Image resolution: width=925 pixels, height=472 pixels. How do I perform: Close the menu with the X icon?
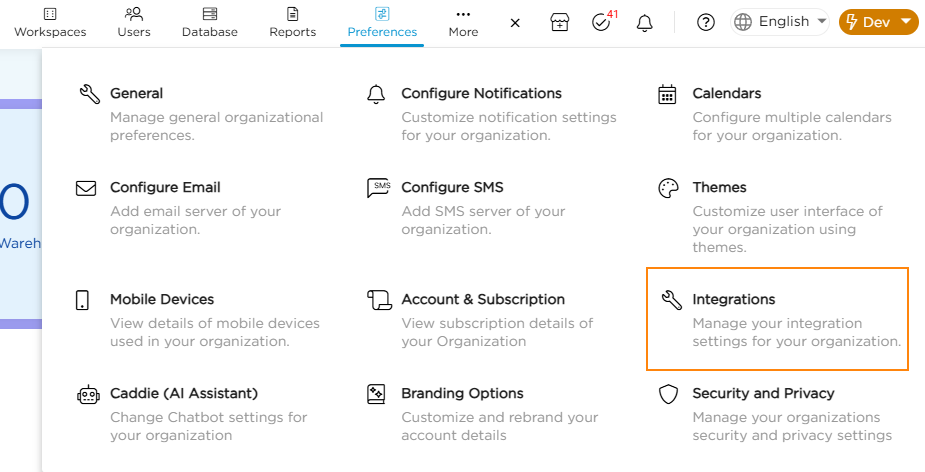515,22
